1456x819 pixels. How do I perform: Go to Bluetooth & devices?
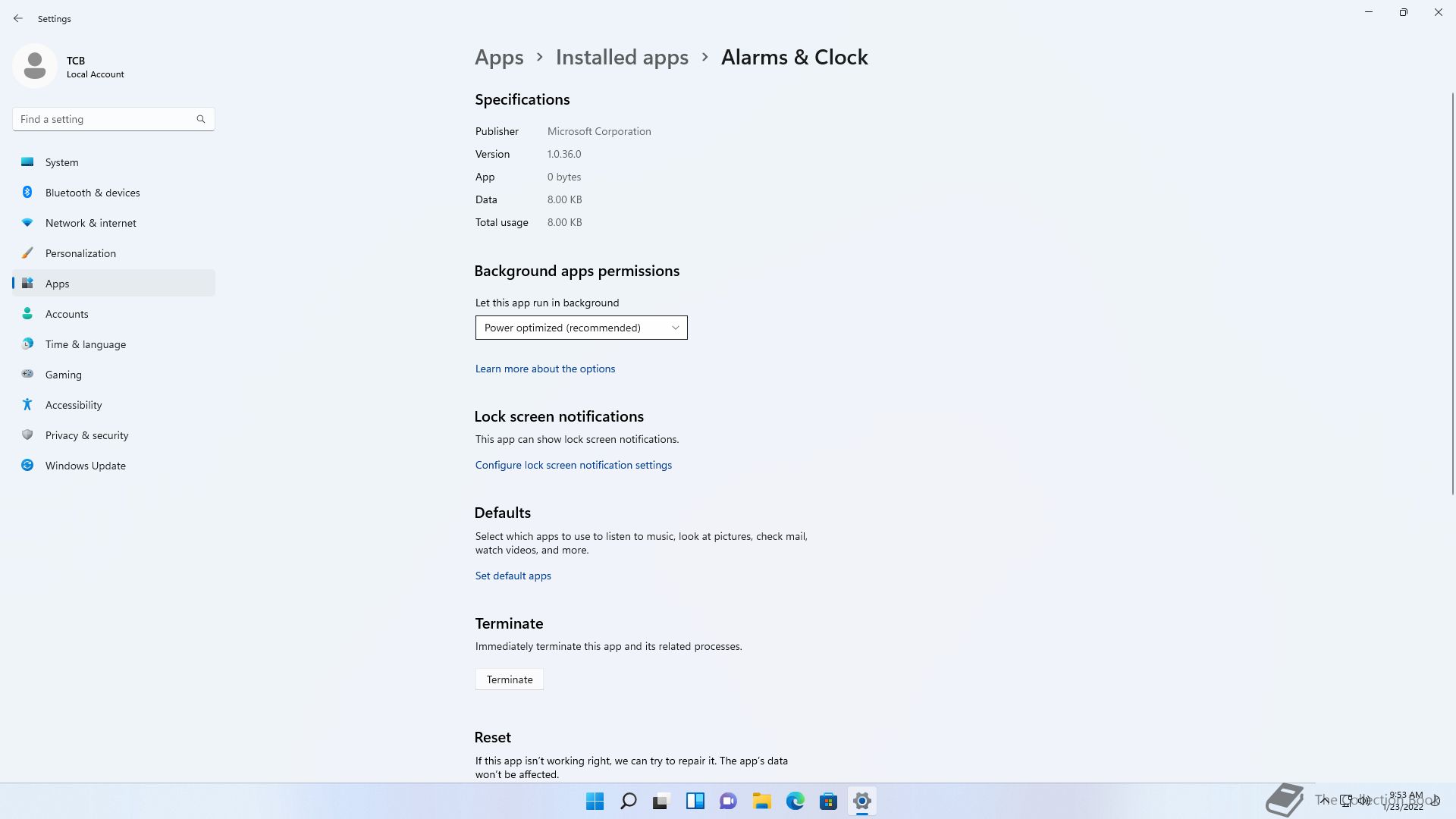[x=114, y=193]
